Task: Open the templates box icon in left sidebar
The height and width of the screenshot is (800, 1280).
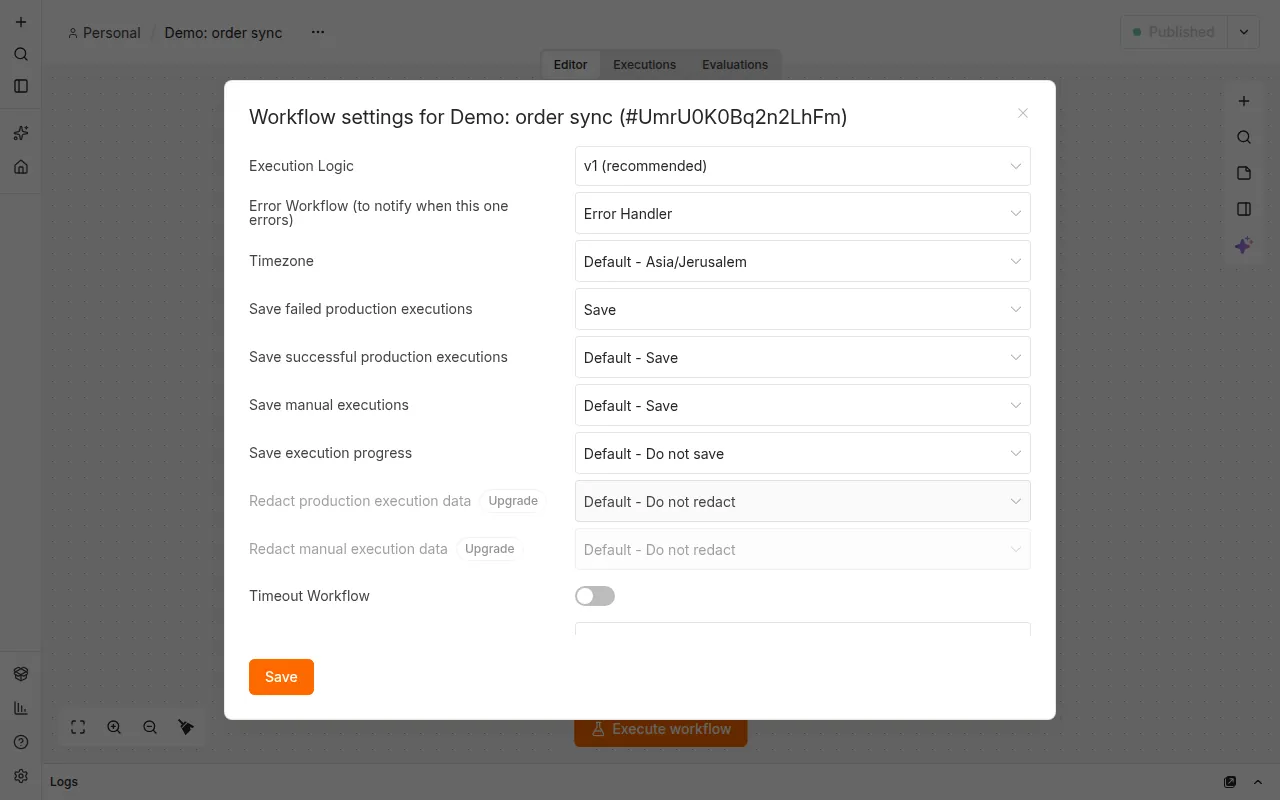Action: click(21, 674)
